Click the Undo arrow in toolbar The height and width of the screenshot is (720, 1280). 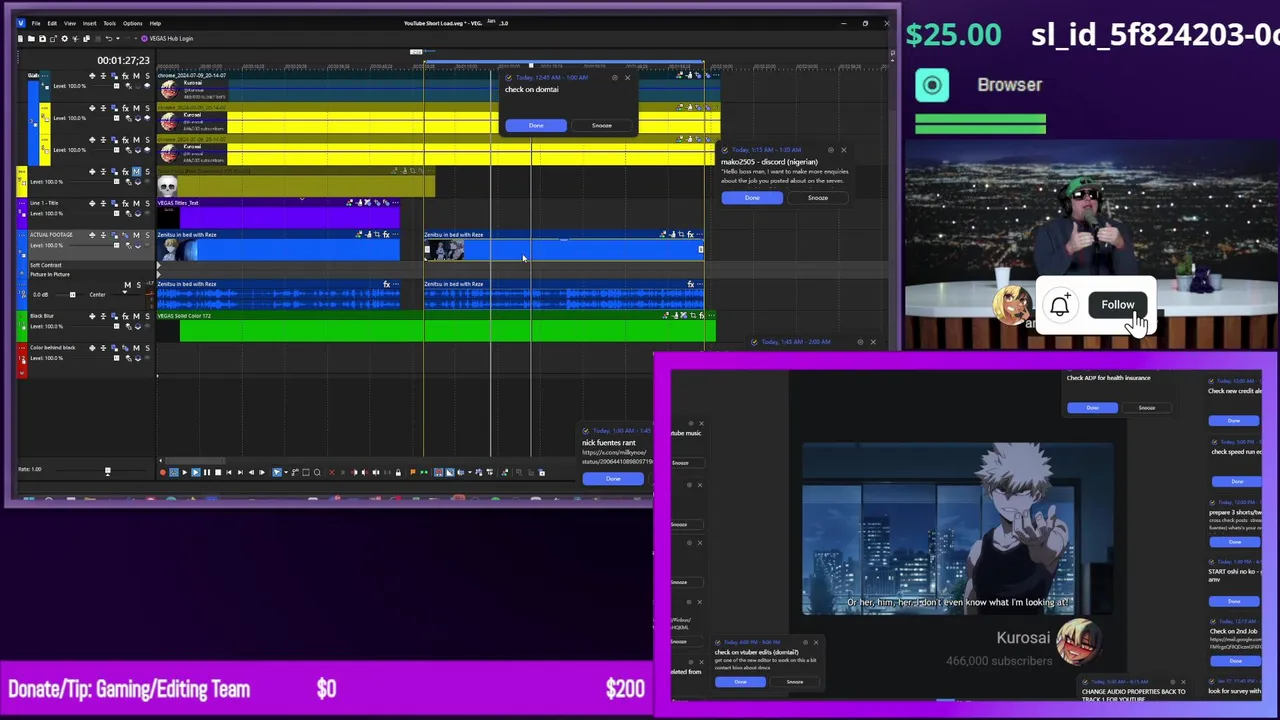108,38
